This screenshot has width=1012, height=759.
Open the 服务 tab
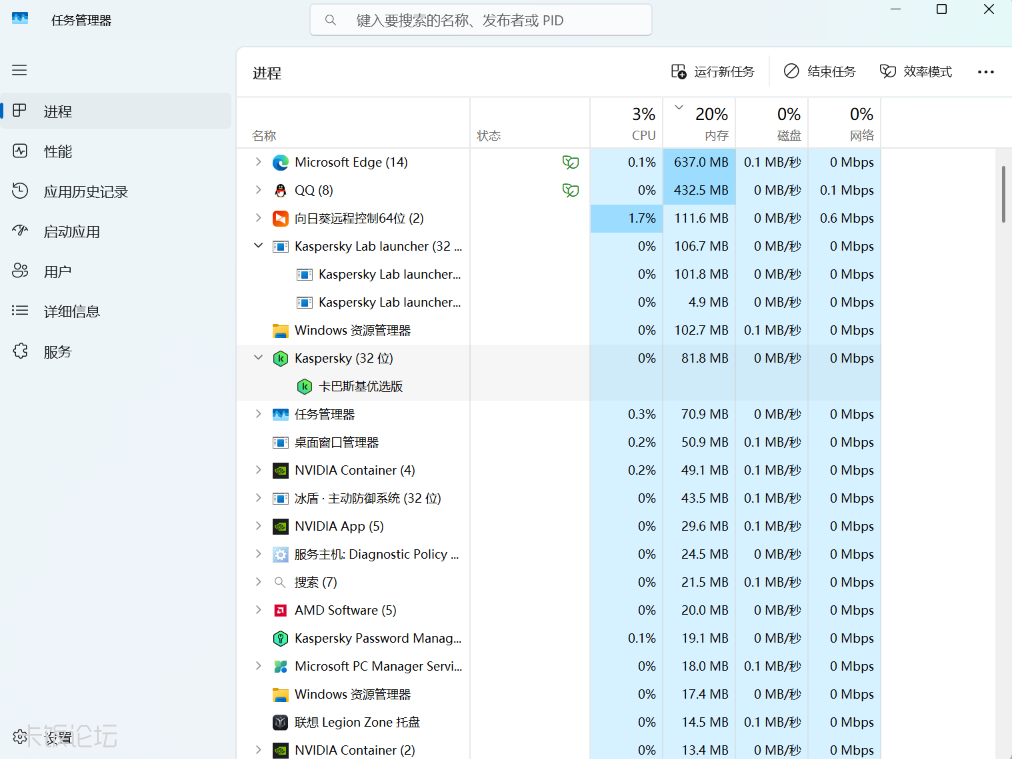(x=116, y=351)
